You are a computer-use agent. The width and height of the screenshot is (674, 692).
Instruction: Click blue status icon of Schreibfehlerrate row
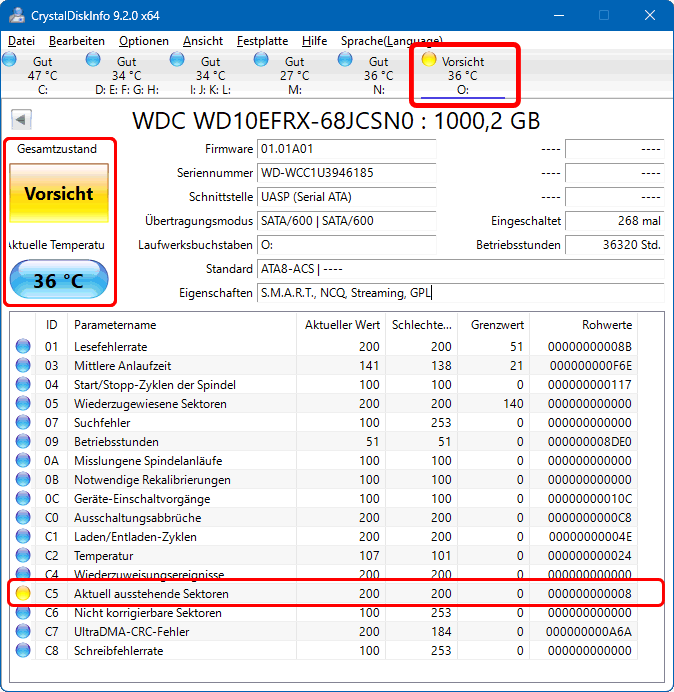point(23,651)
